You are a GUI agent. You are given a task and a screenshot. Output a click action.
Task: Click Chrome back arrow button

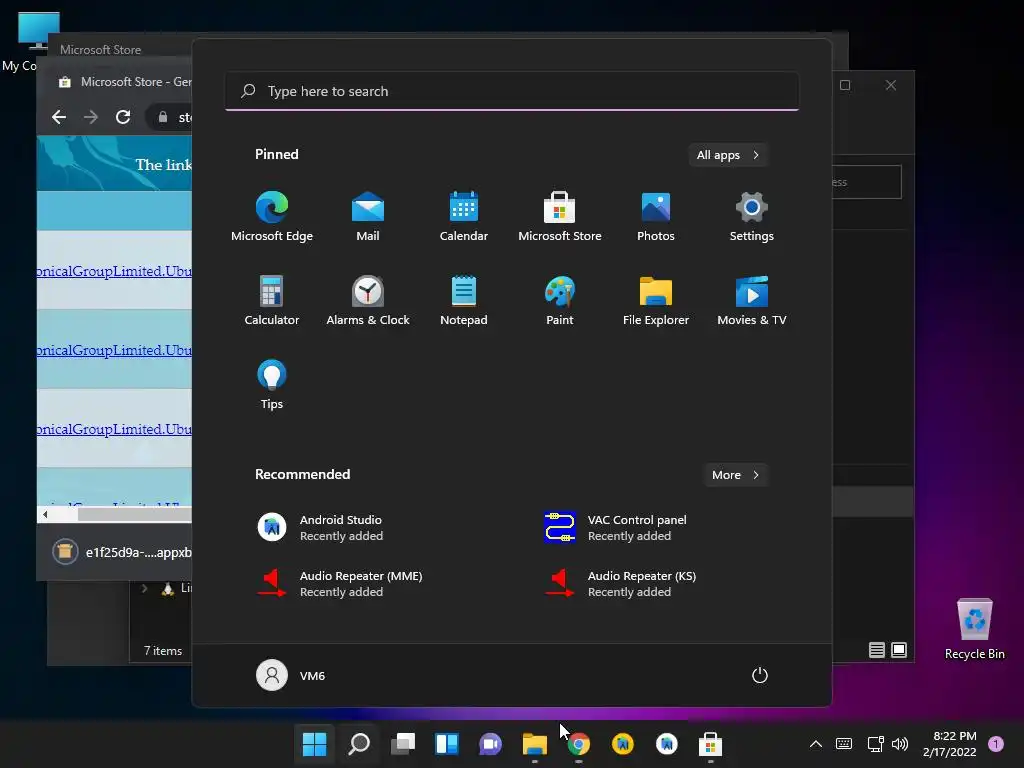pos(59,117)
